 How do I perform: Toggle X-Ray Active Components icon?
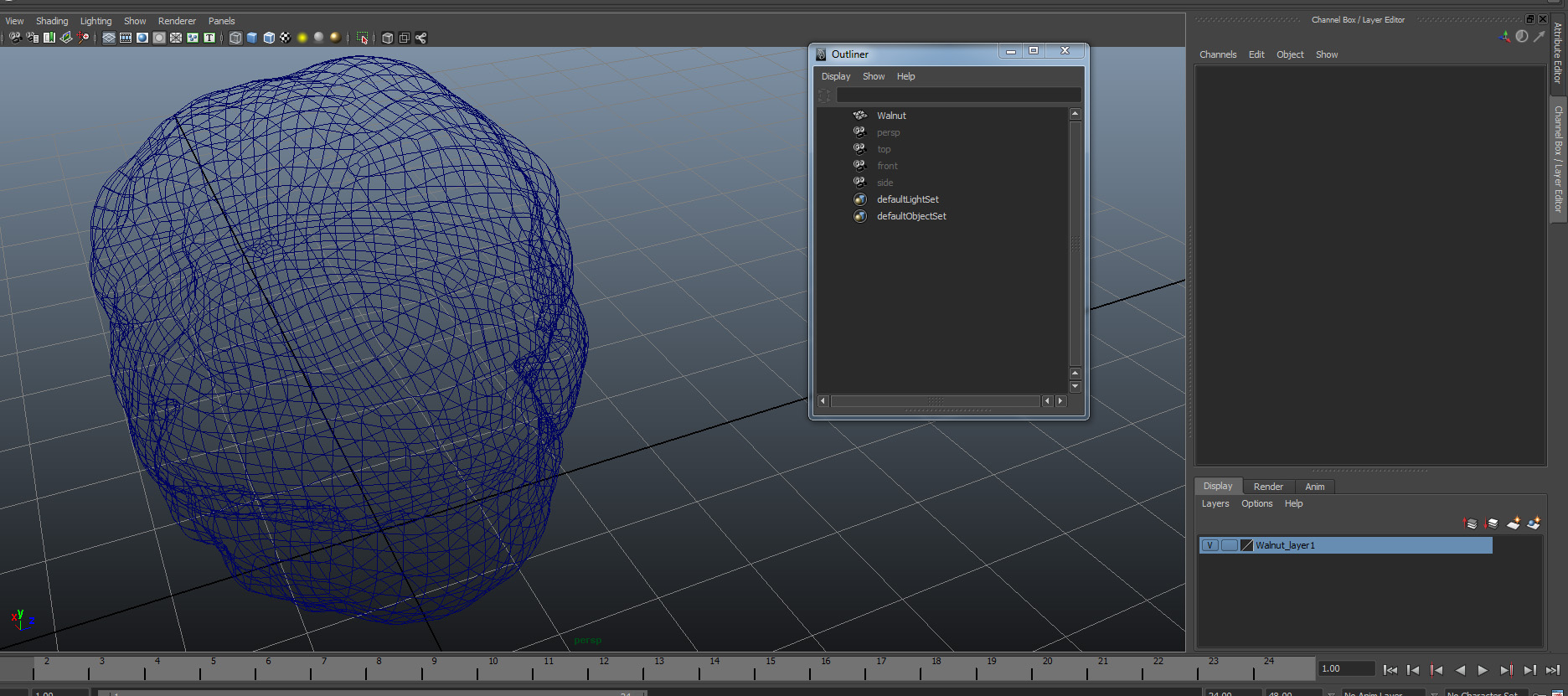(x=404, y=38)
